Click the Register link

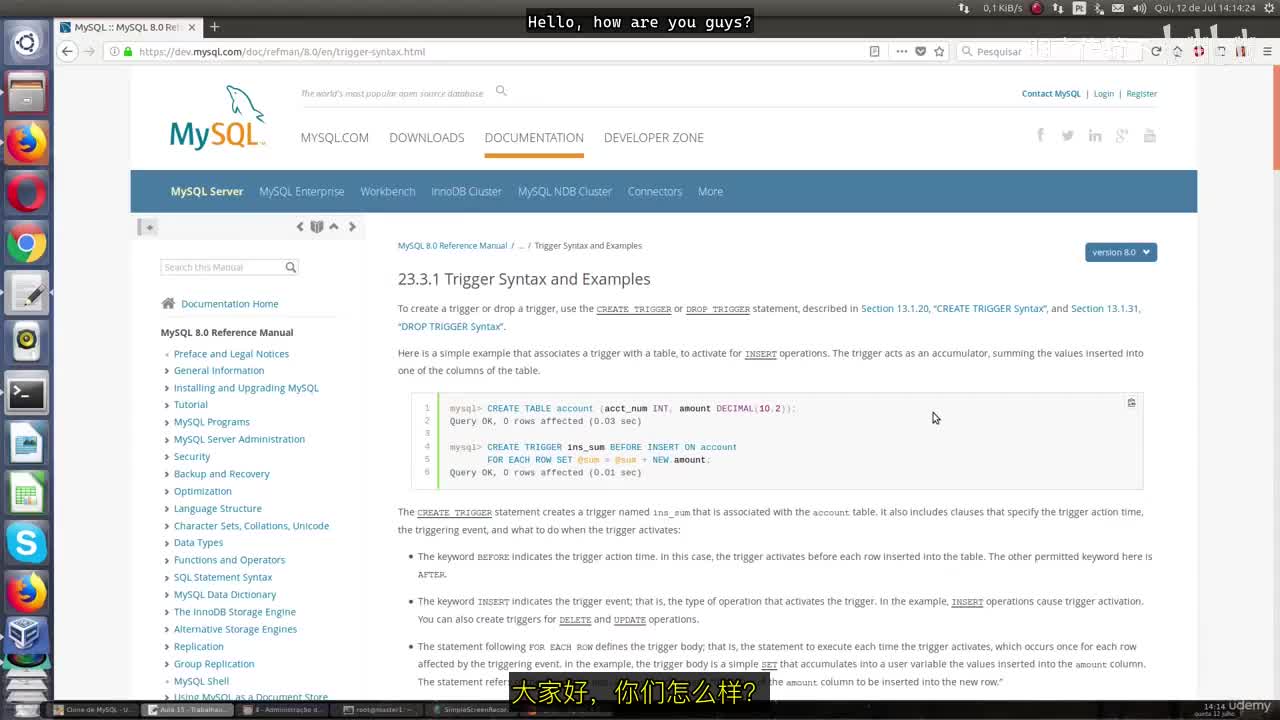[1142, 94]
